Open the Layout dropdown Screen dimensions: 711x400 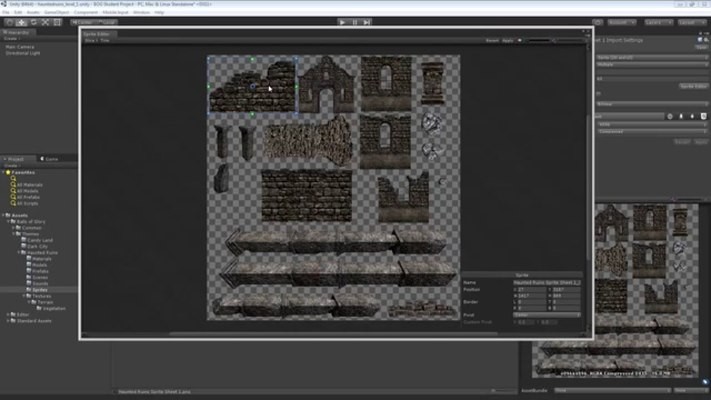pos(692,22)
